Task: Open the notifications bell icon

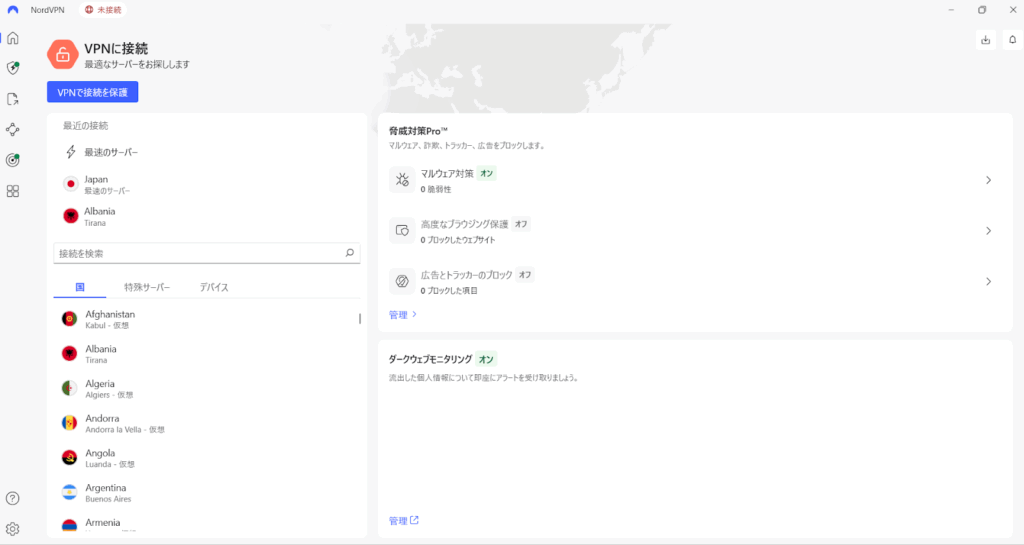Action: (x=1011, y=40)
